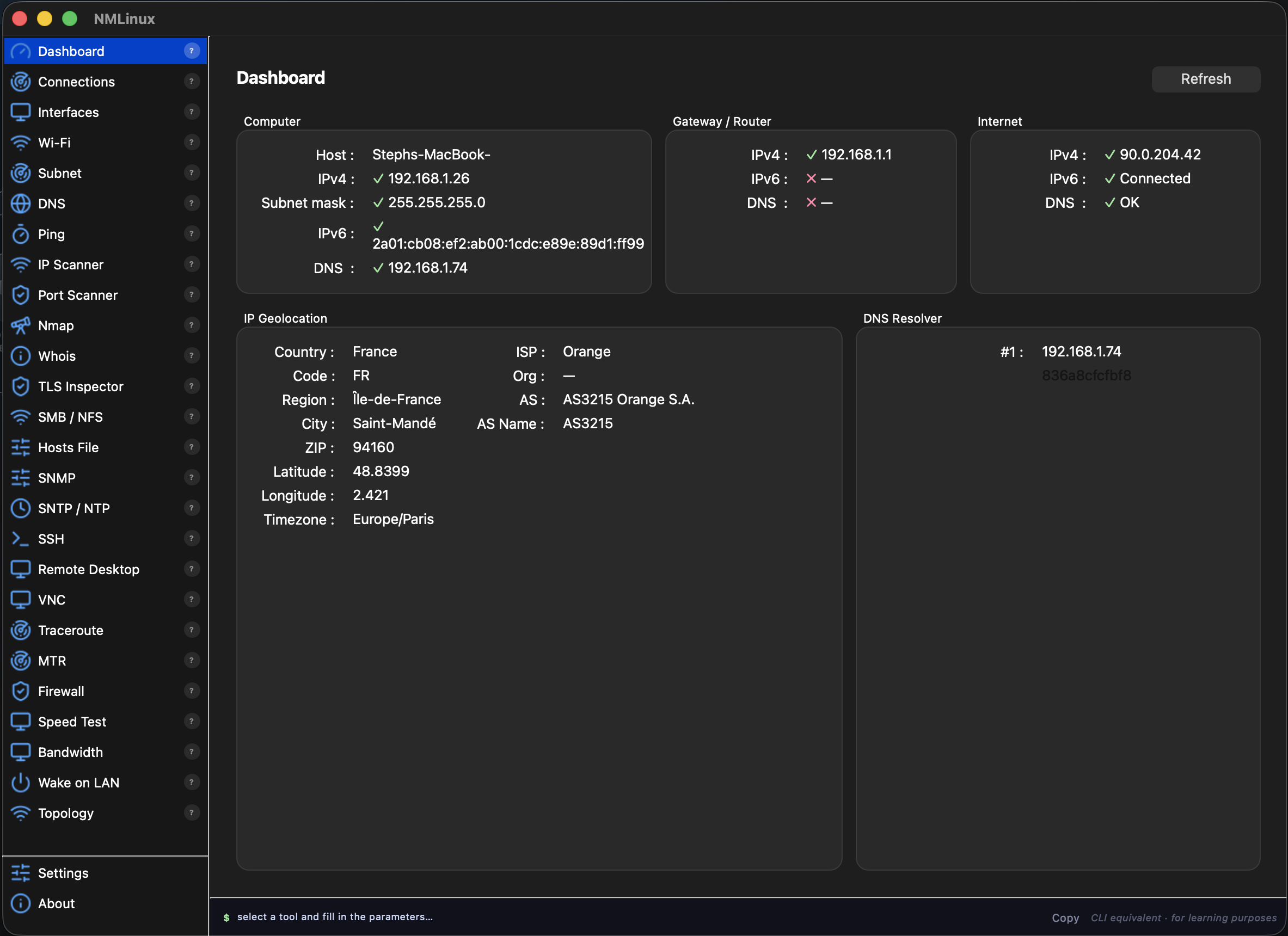Screen dimensions: 1288x936
Task: Click the Settings sliders icon
Action: click(x=21, y=873)
